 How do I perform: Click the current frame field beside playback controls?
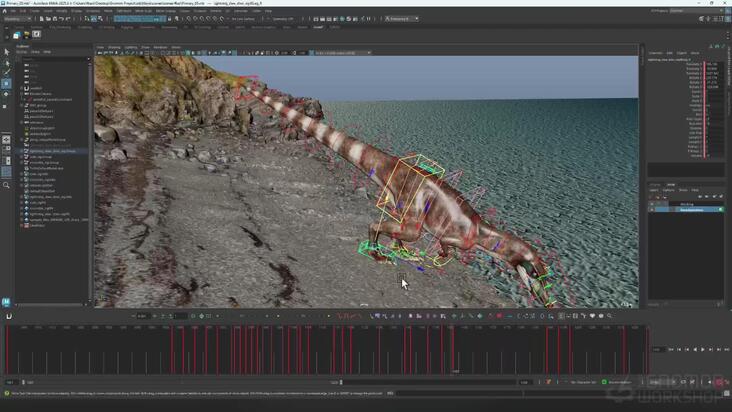click(x=658, y=349)
